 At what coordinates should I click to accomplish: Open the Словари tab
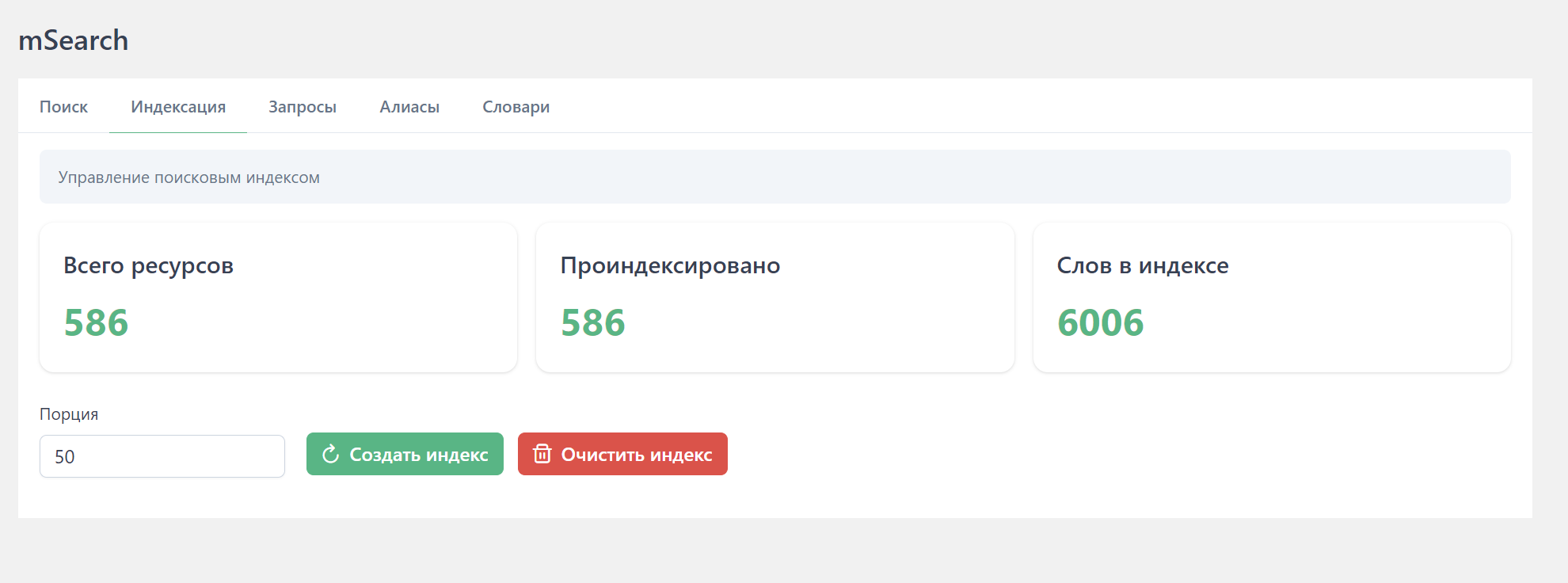point(516,107)
